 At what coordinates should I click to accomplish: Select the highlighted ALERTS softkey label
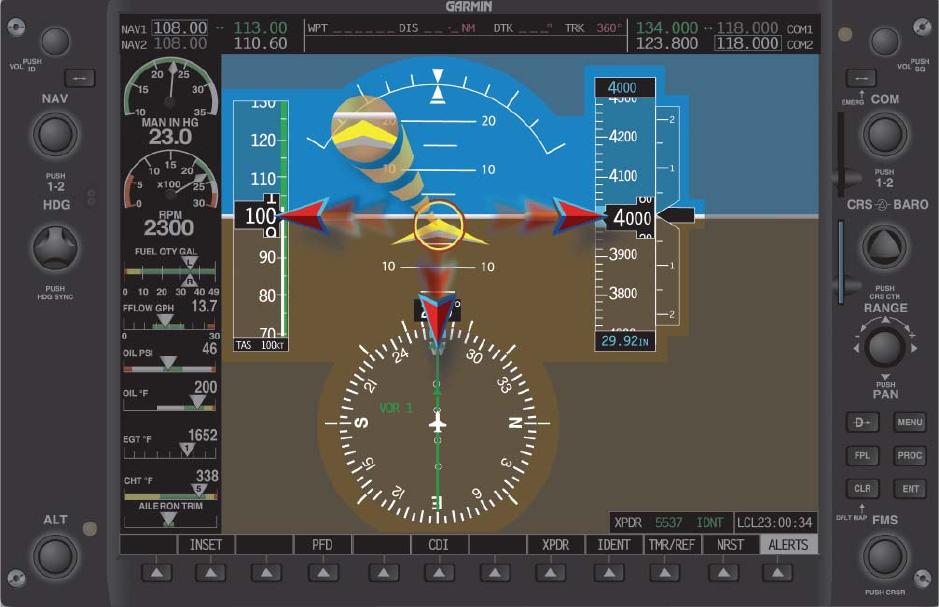click(788, 545)
